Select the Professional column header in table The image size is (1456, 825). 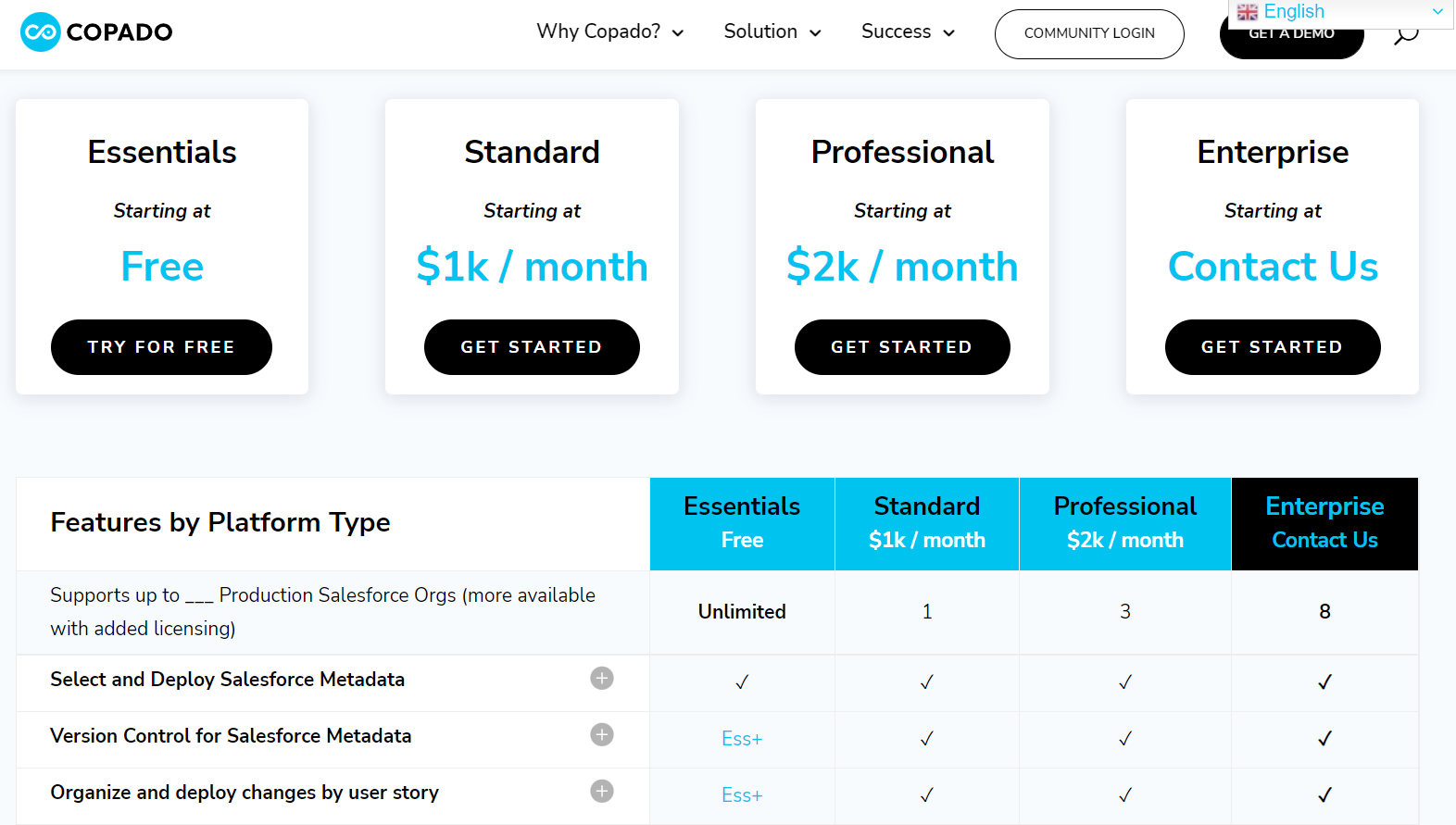(1125, 523)
